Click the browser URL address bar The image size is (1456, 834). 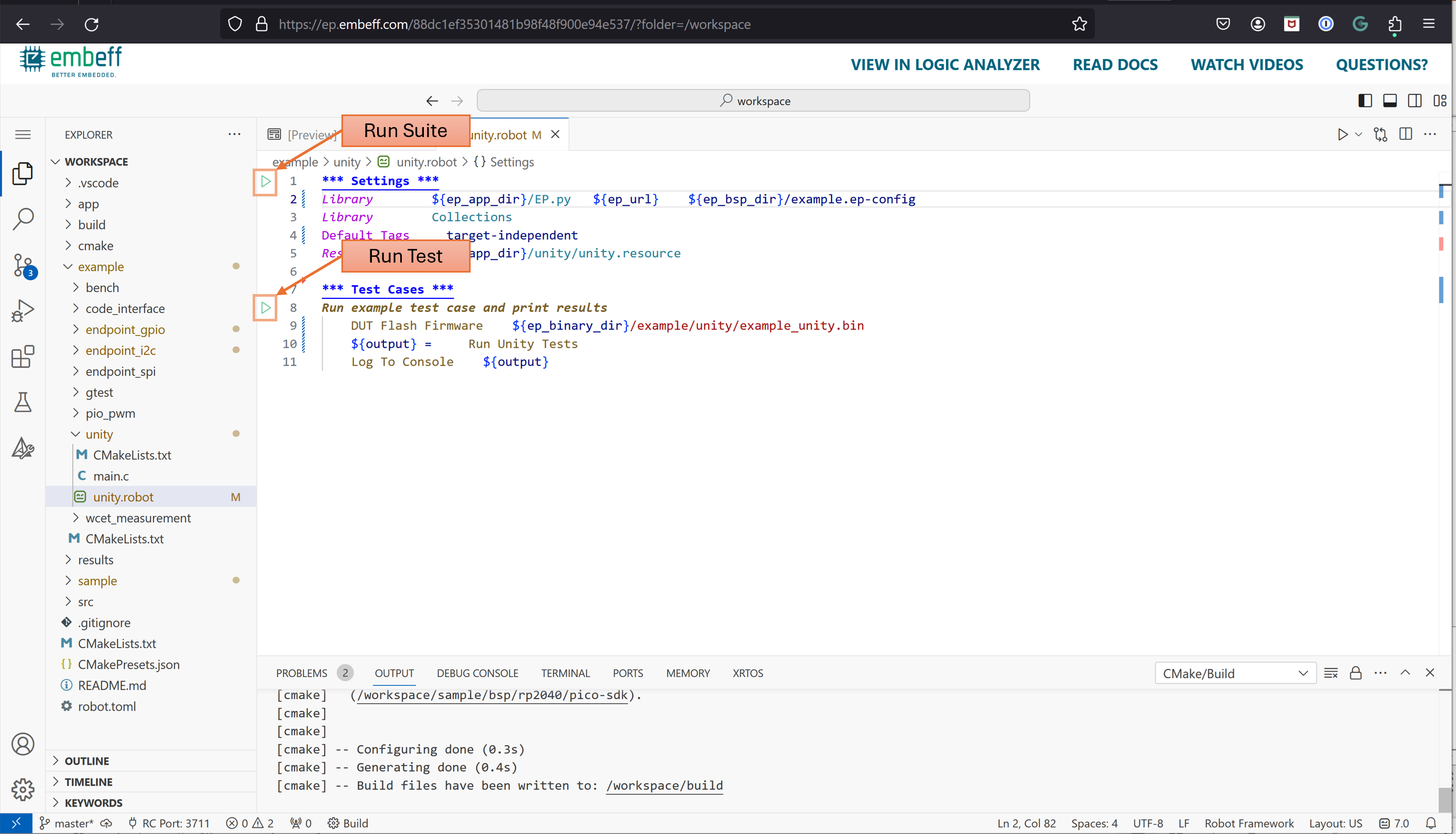coord(657,24)
